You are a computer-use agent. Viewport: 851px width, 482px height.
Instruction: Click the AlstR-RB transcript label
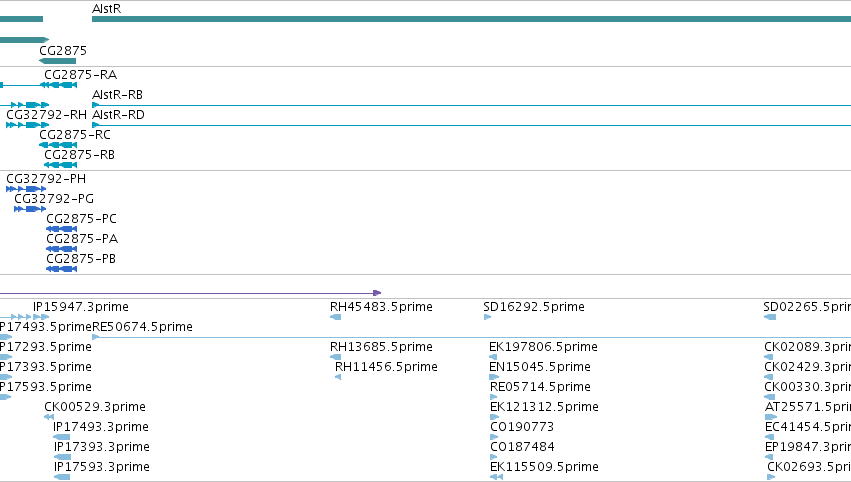(117, 95)
